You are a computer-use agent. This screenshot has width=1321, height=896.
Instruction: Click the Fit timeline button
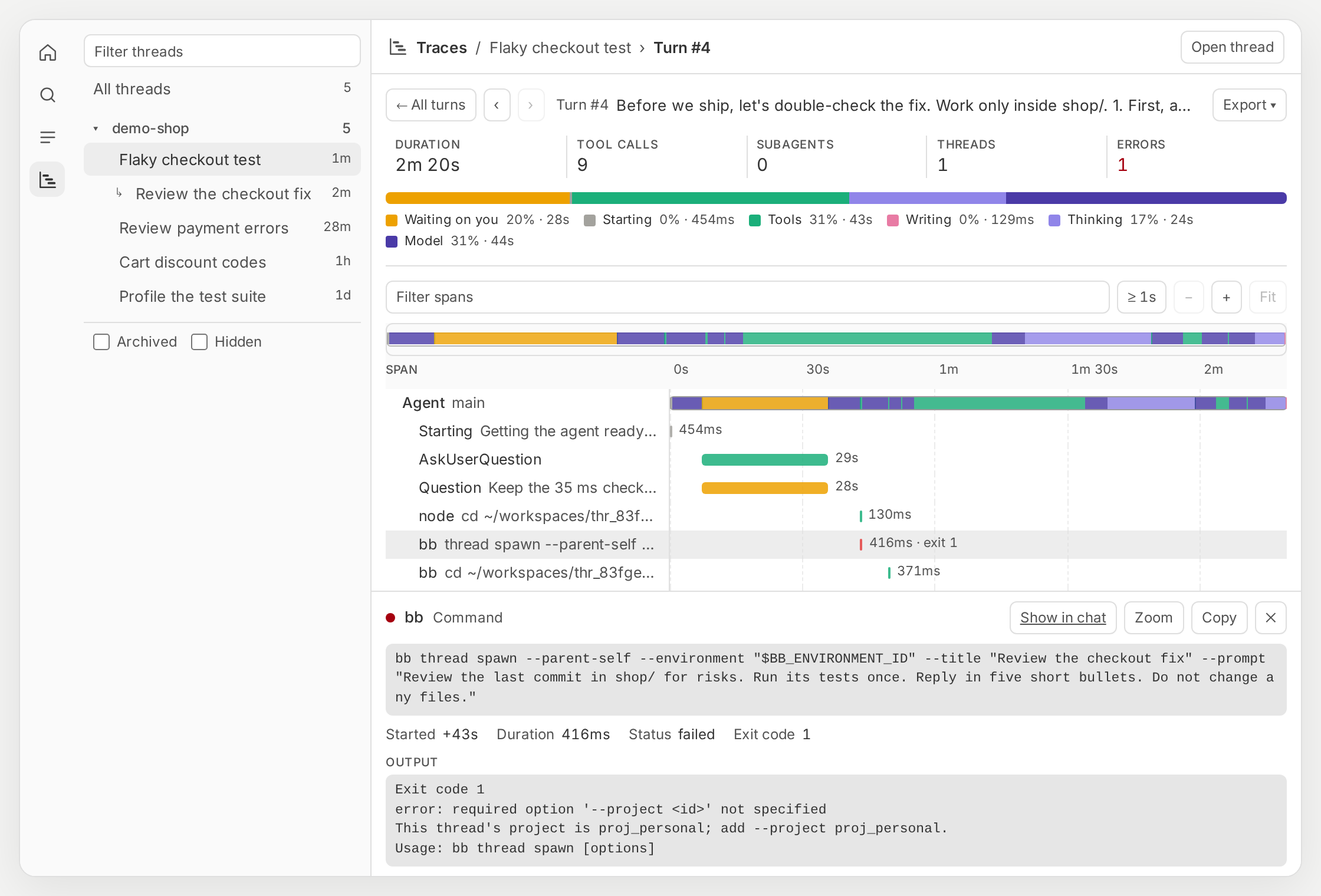tap(1267, 297)
